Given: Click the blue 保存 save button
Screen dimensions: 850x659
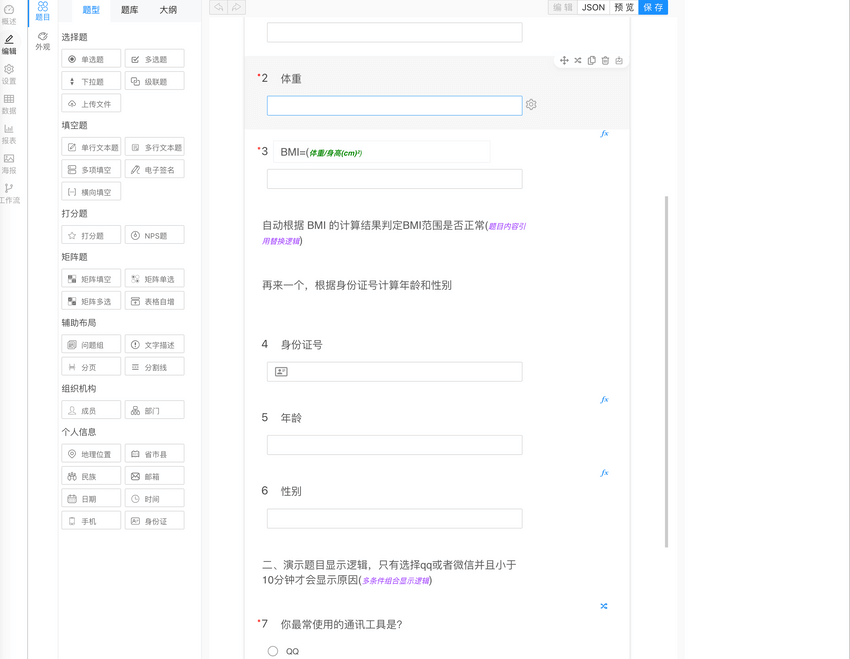Looking at the screenshot, I should pyautogui.click(x=652, y=7).
